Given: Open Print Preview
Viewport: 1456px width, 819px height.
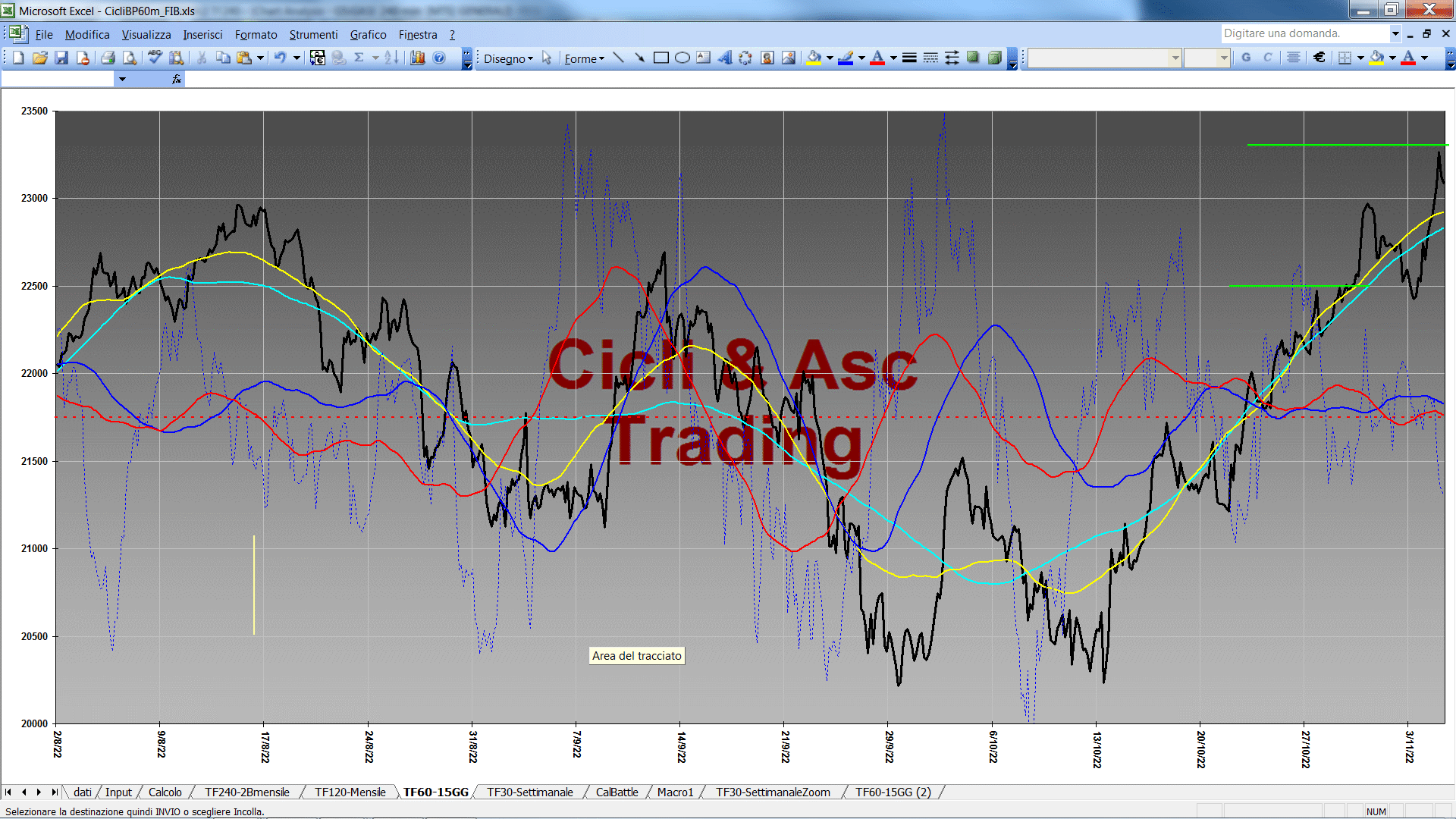Looking at the screenshot, I should 130,58.
